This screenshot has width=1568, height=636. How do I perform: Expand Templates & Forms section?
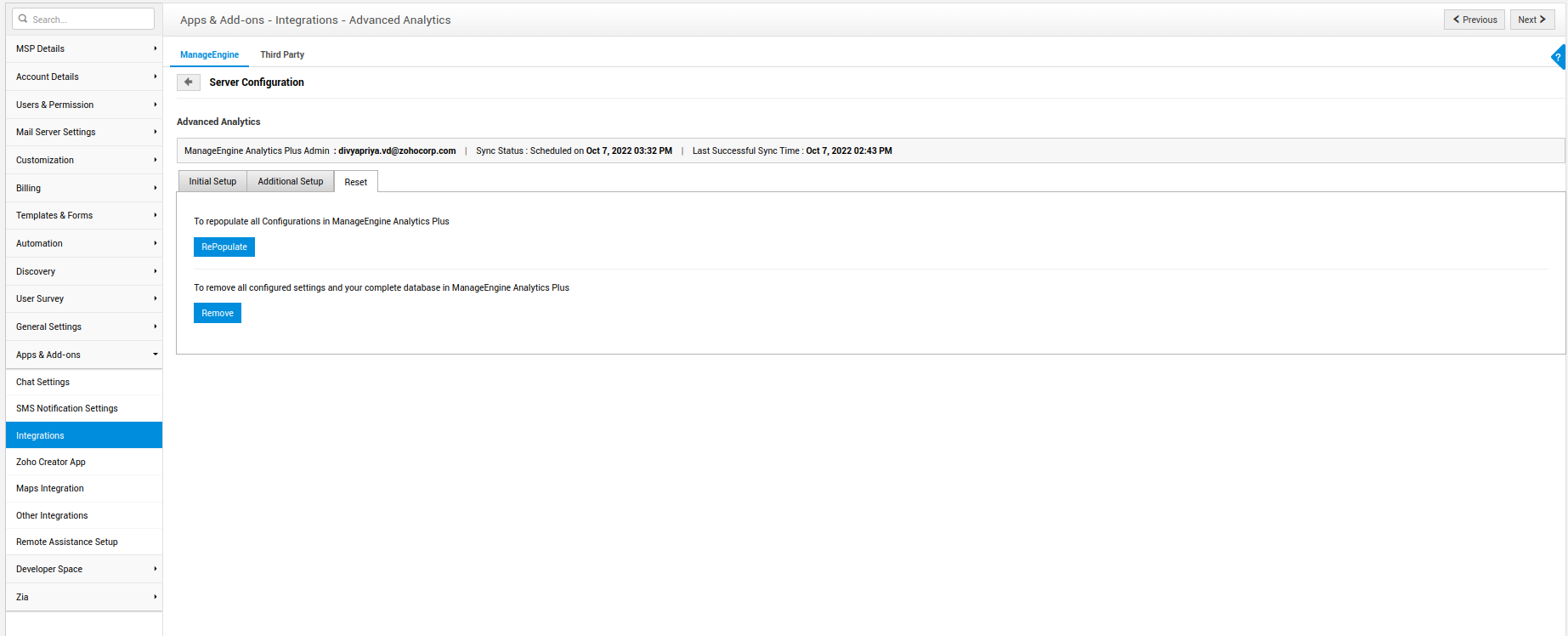pos(84,215)
